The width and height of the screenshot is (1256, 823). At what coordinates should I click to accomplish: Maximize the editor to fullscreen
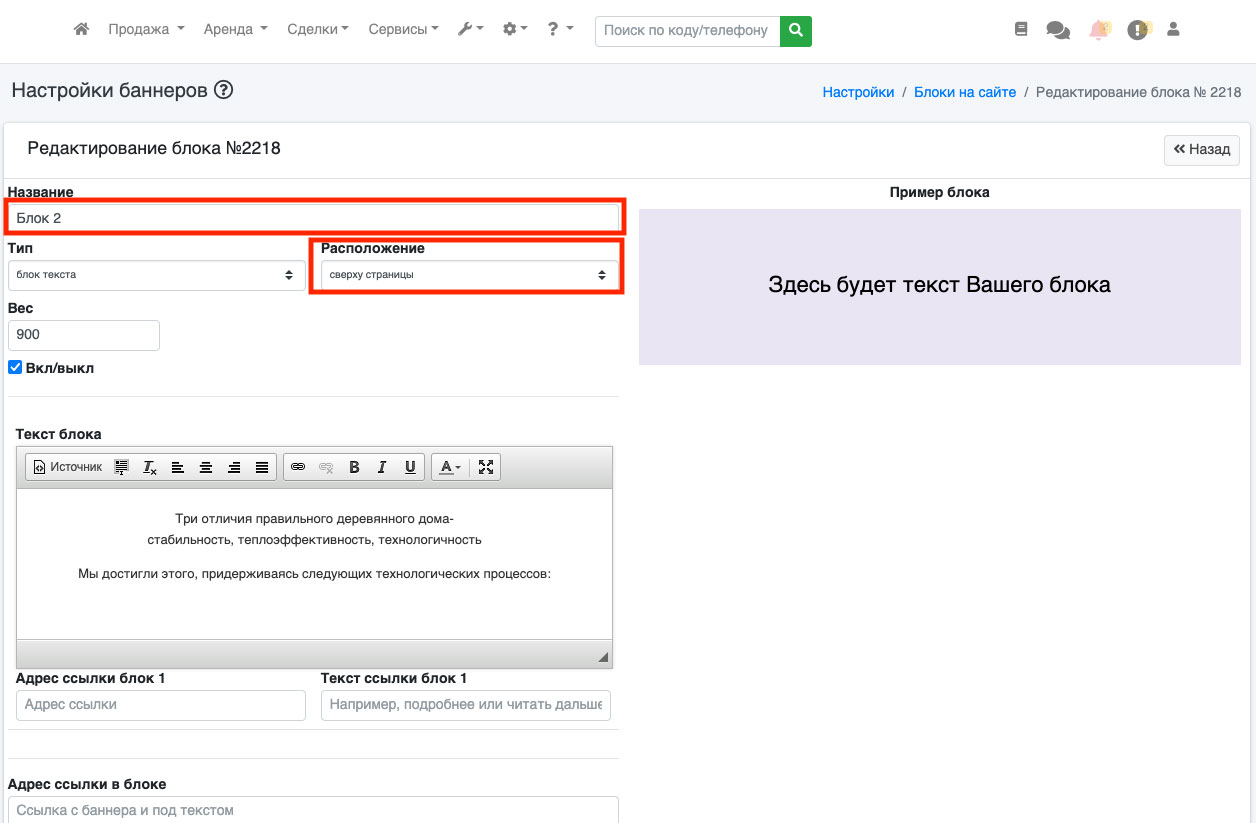pos(486,467)
